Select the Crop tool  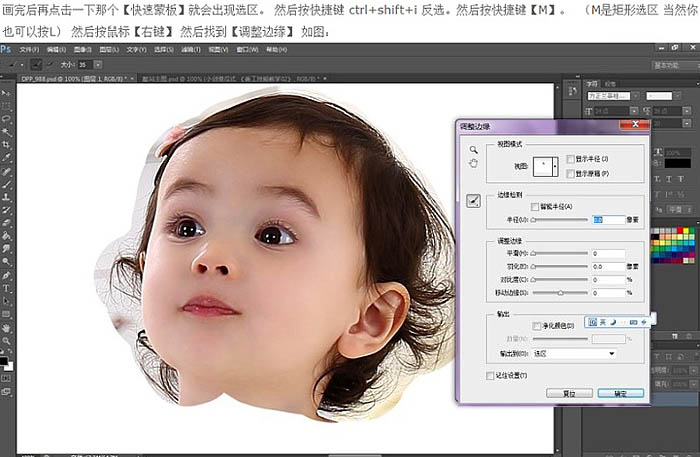click(7, 143)
